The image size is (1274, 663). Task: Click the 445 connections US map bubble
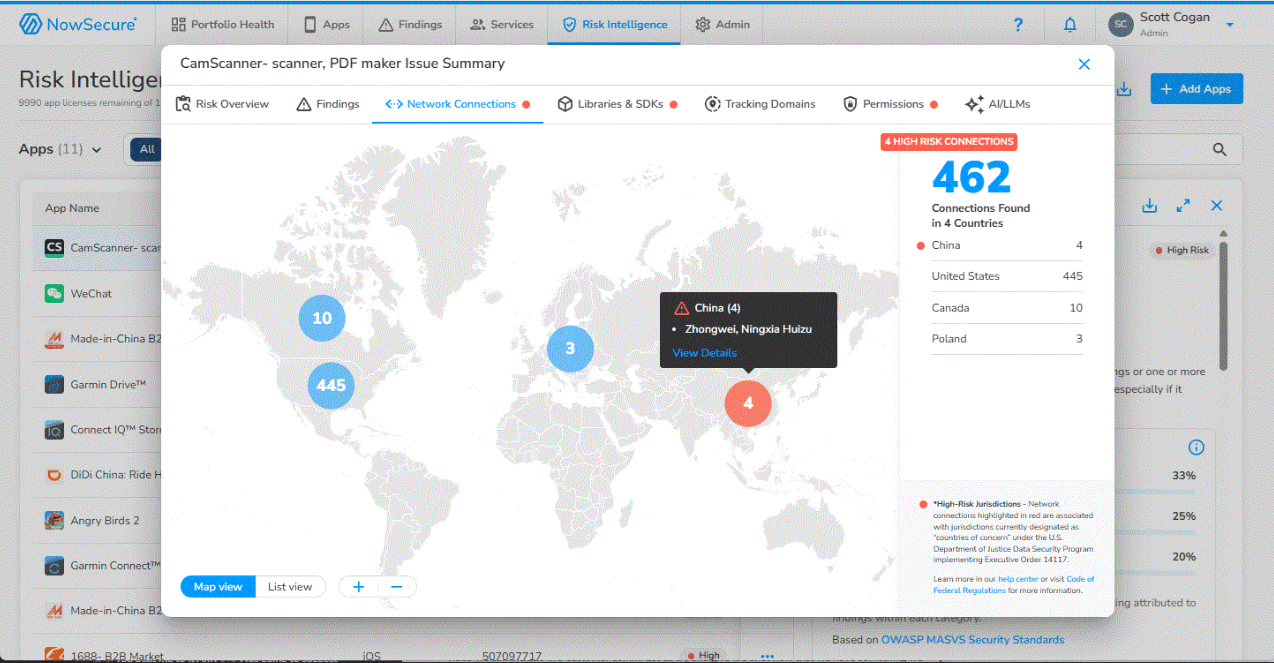pyautogui.click(x=331, y=385)
